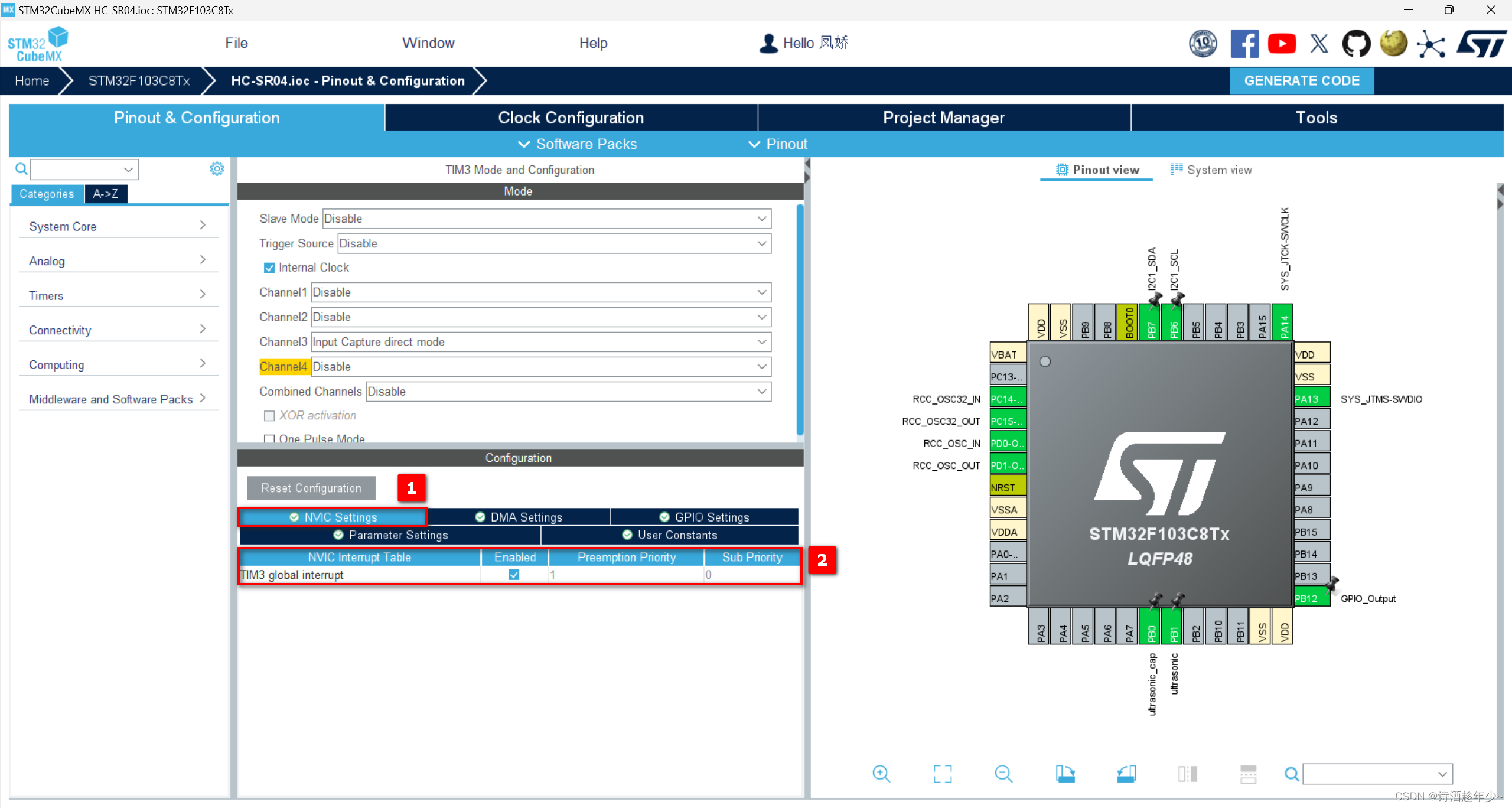Enable XOR activation
Image resolution: width=1512 pixels, height=808 pixels.
270,415
